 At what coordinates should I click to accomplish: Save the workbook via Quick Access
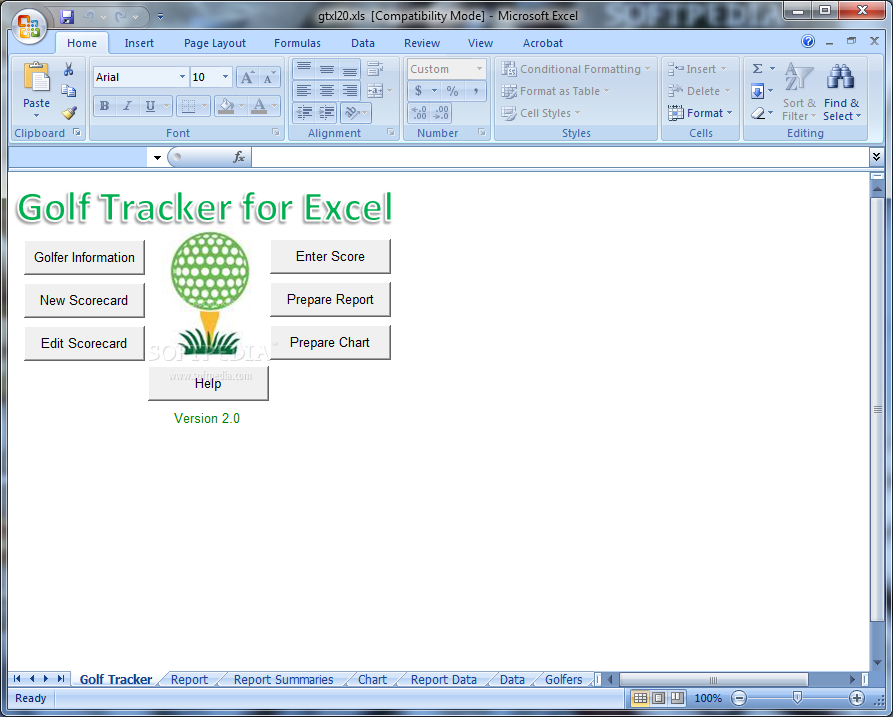point(67,17)
